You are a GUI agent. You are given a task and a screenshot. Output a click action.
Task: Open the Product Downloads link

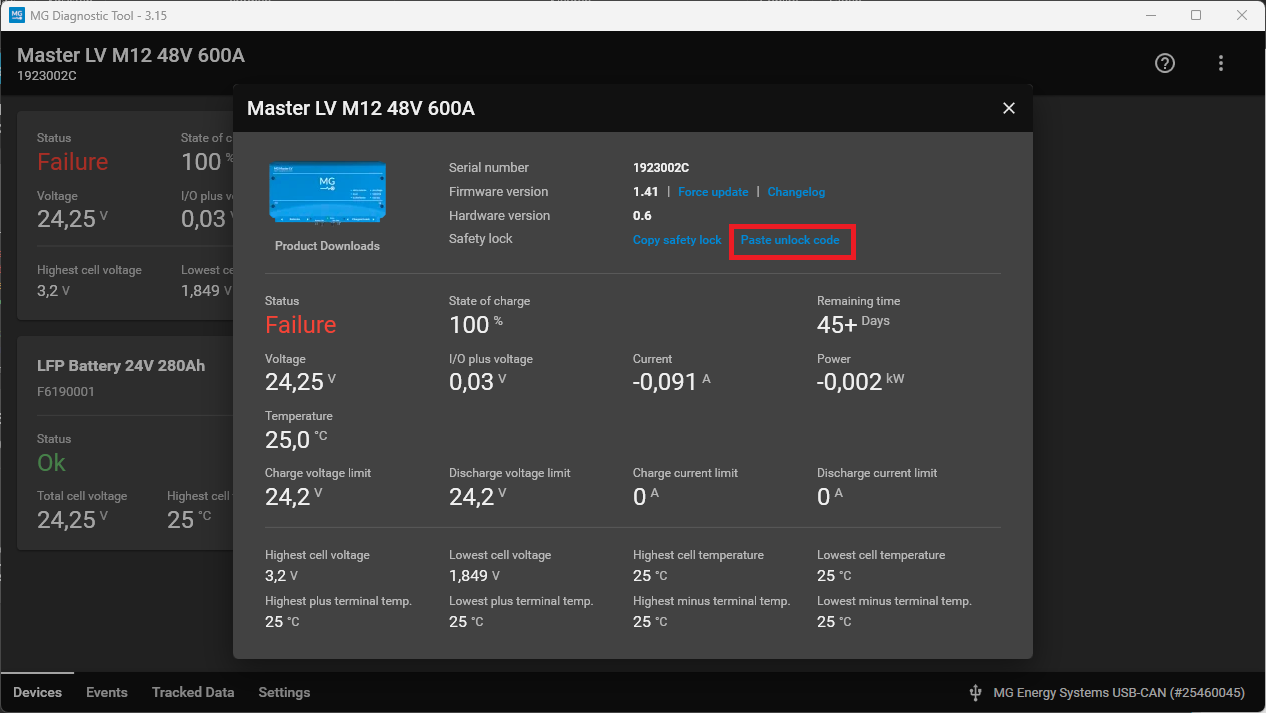[x=327, y=246]
